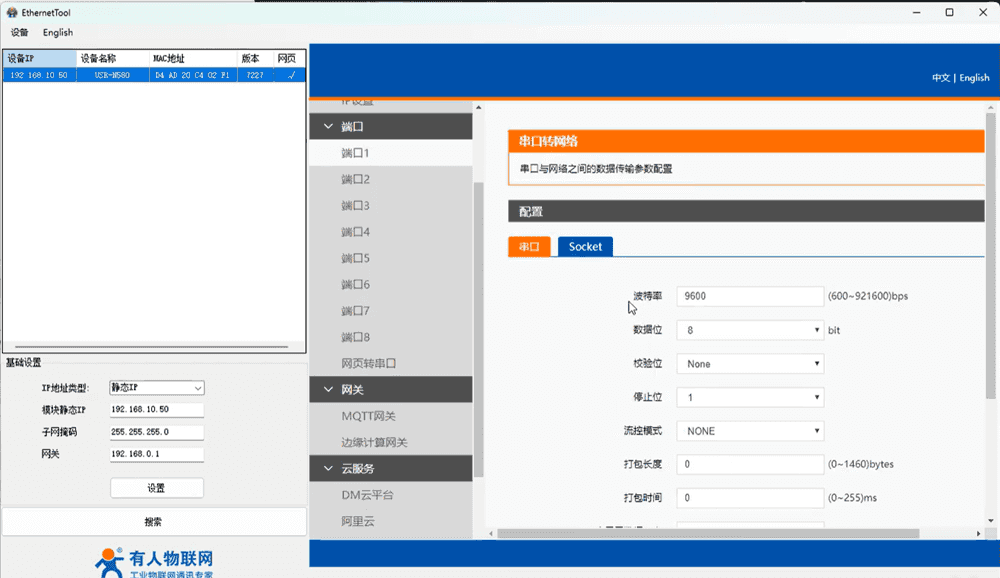
Task: Switch web page language to English
Action: 974,78
